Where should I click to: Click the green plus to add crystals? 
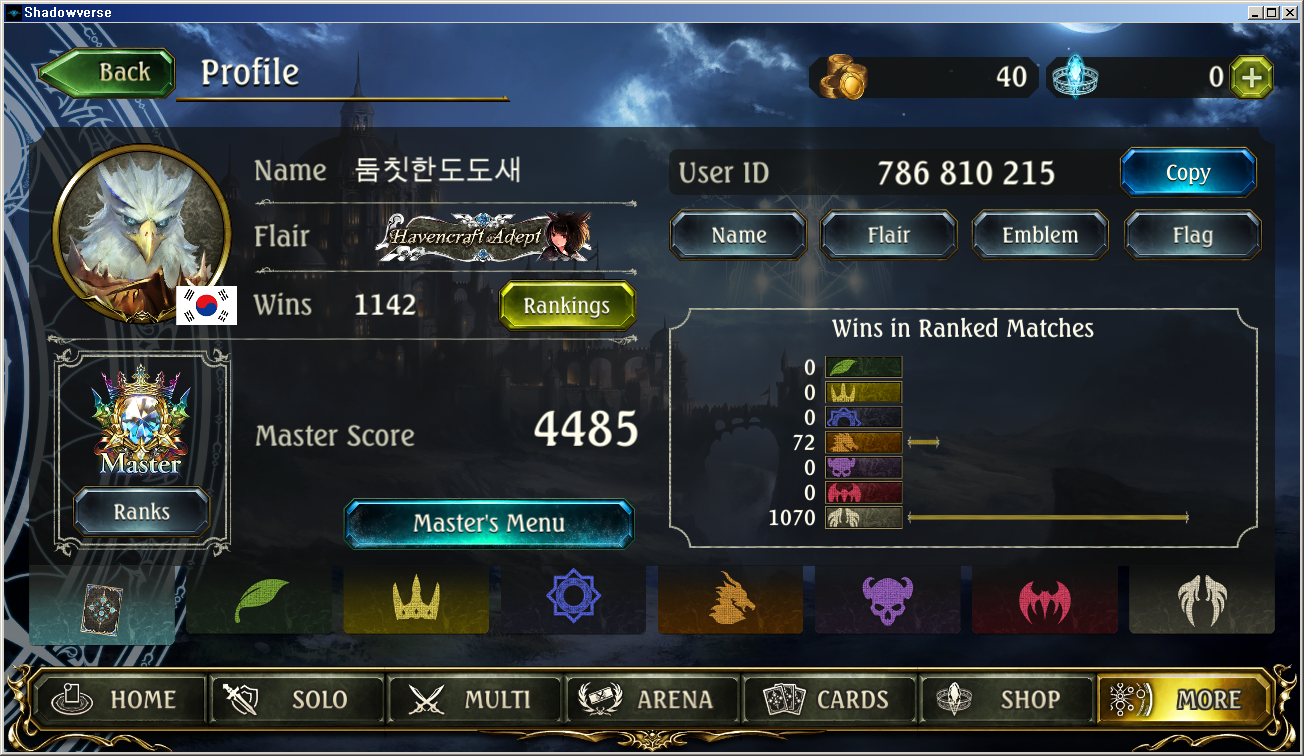point(1251,77)
